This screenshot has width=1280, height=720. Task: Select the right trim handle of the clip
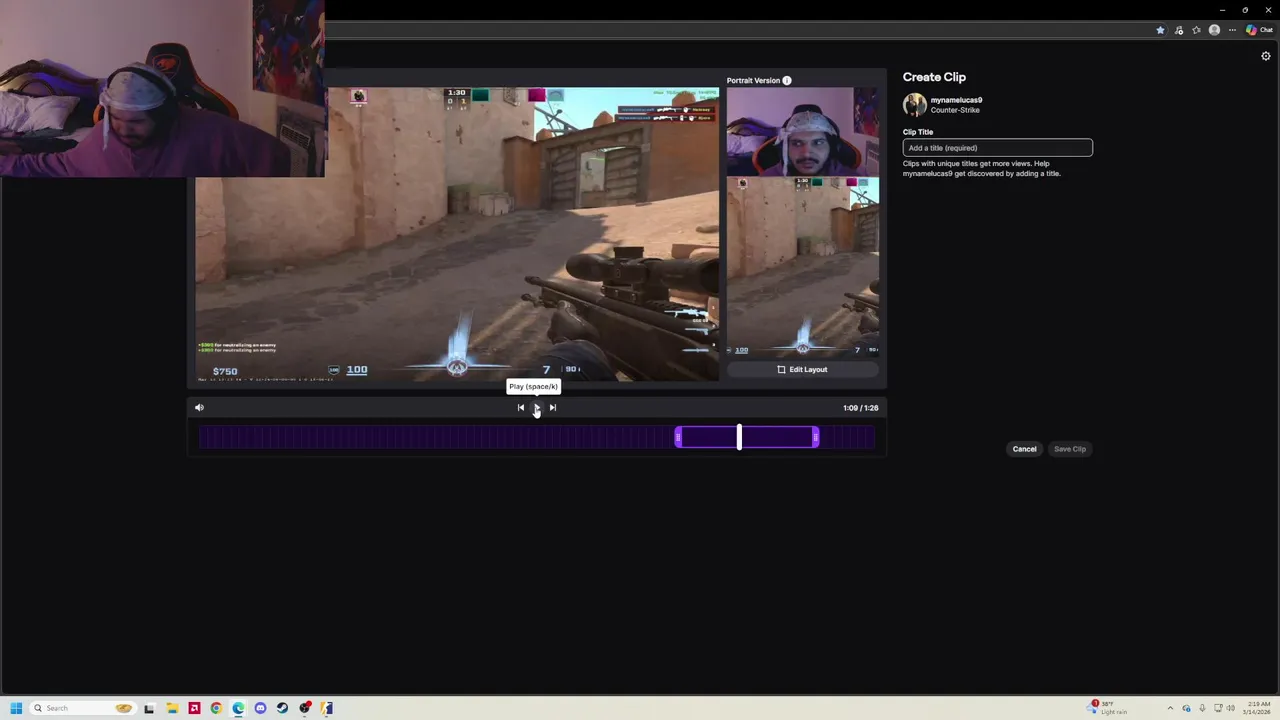pos(815,437)
